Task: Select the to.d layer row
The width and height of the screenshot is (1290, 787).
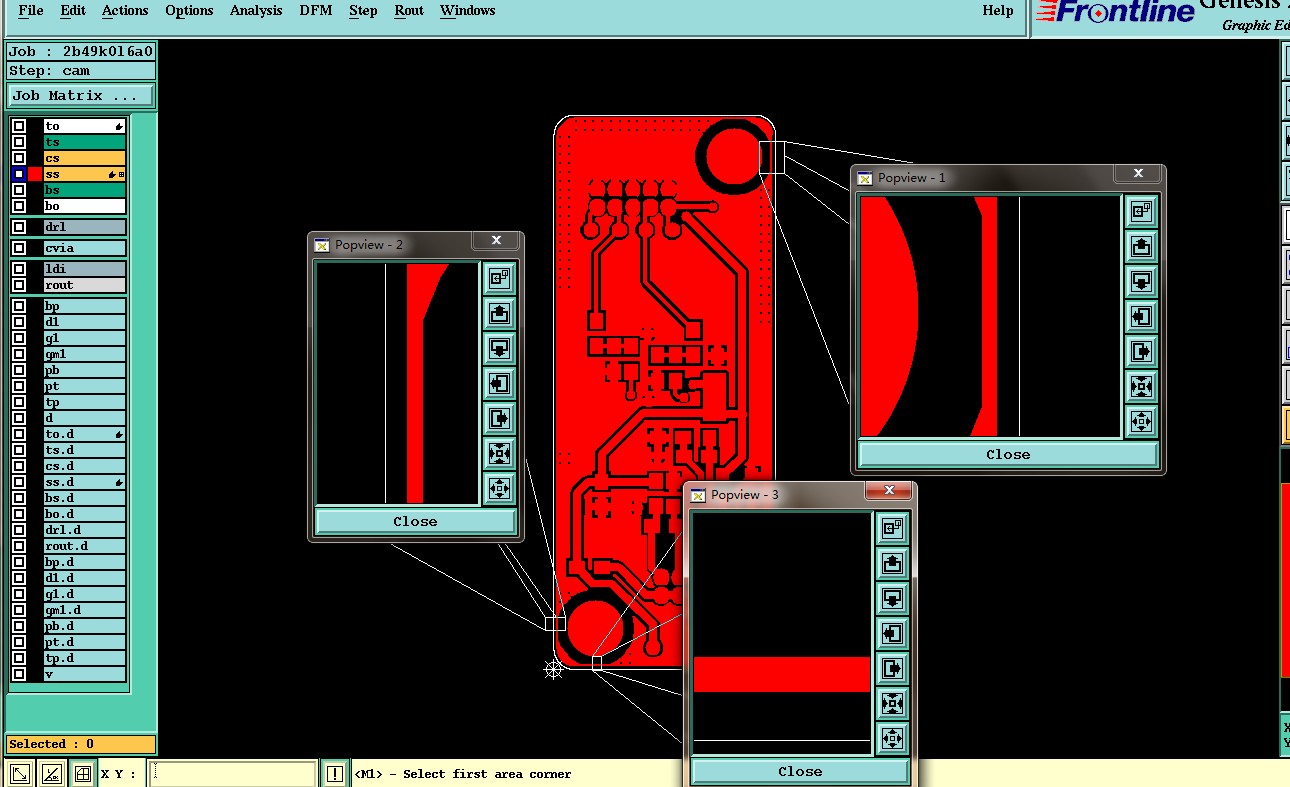Action: point(84,434)
